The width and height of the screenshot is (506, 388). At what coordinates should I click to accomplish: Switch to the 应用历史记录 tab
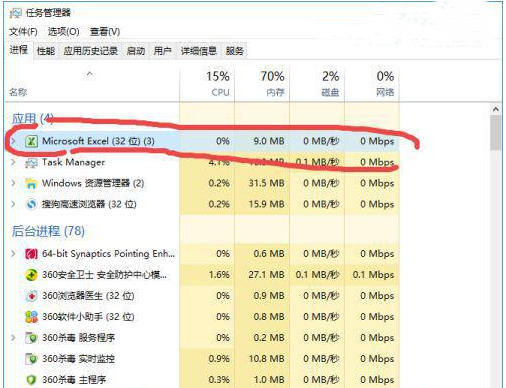[90, 51]
